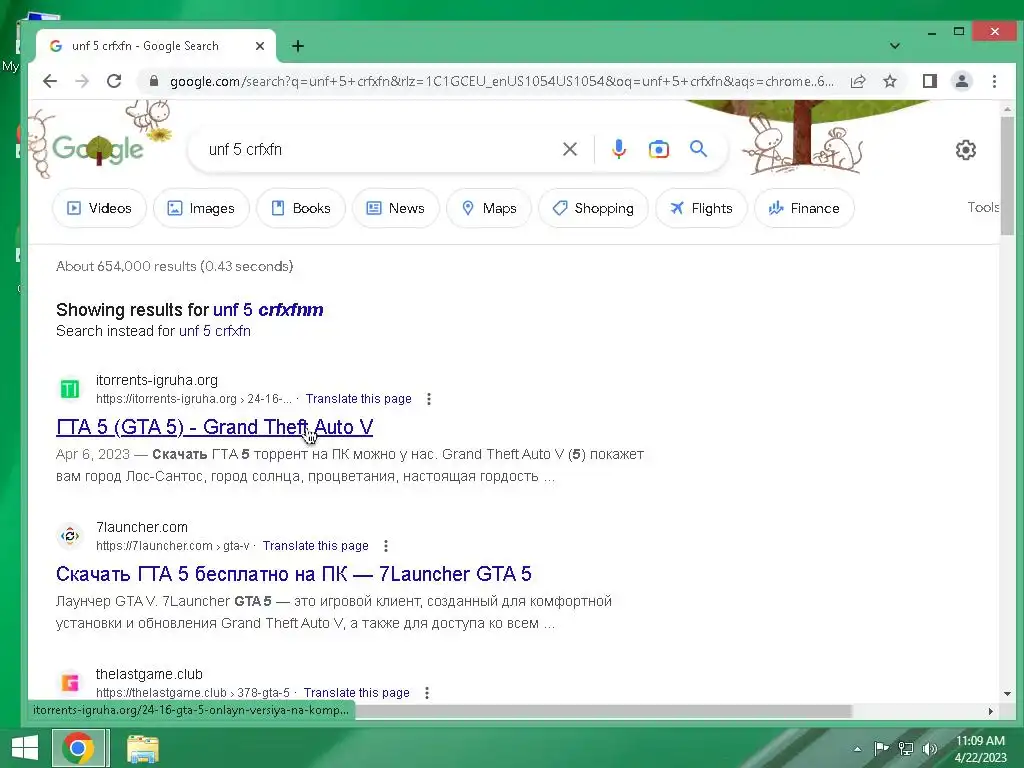
Task: Go back to previous page
Action: click(x=50, y=81)
